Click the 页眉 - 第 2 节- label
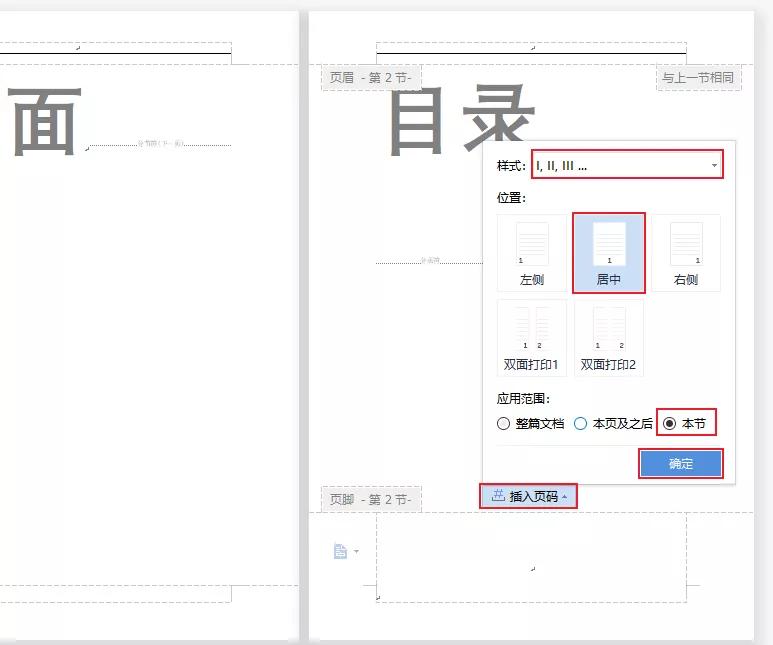Screen dimensions: 773x645 click(371, 77)
